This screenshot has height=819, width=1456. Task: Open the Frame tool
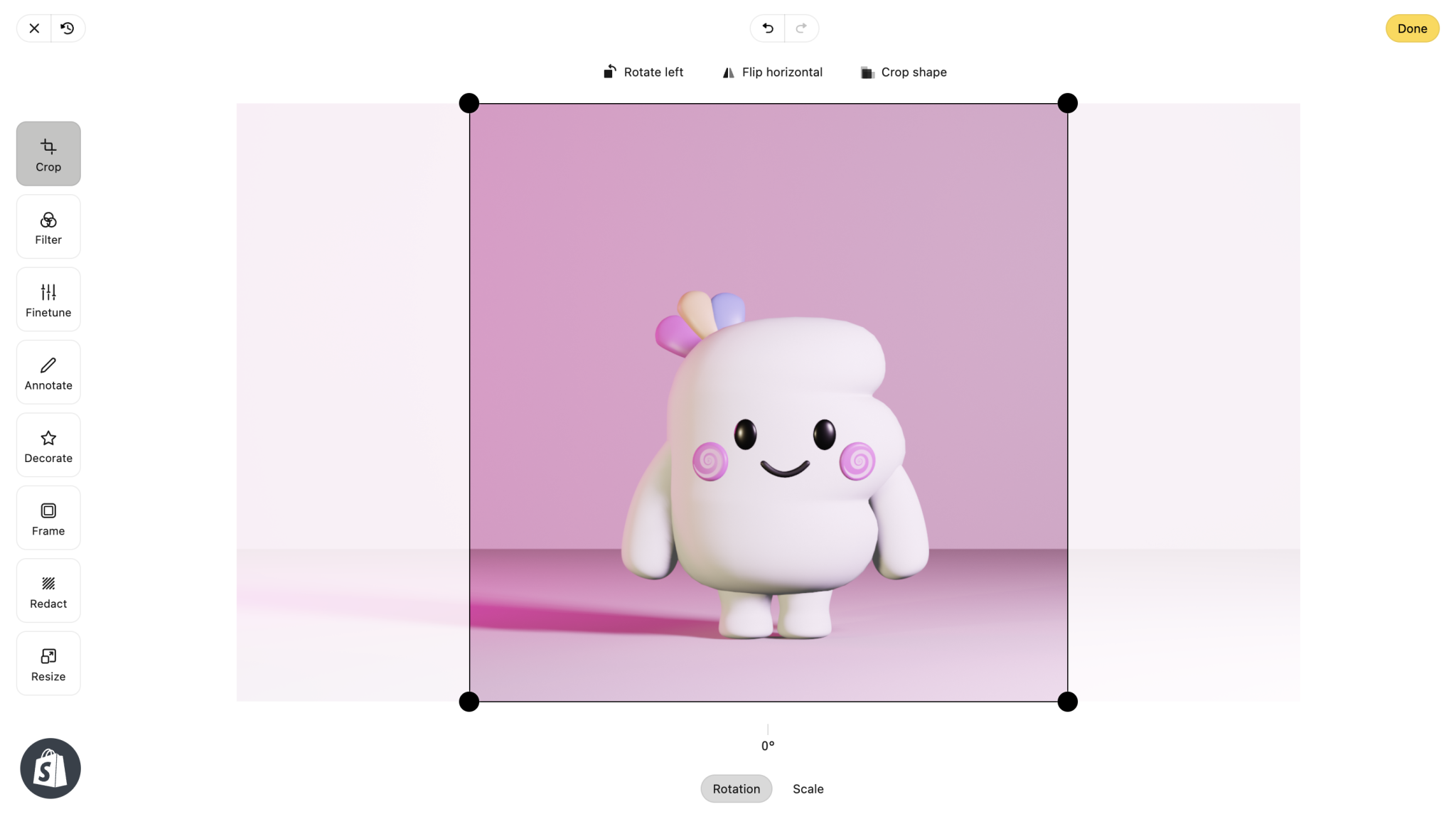[x=48, y=518]
